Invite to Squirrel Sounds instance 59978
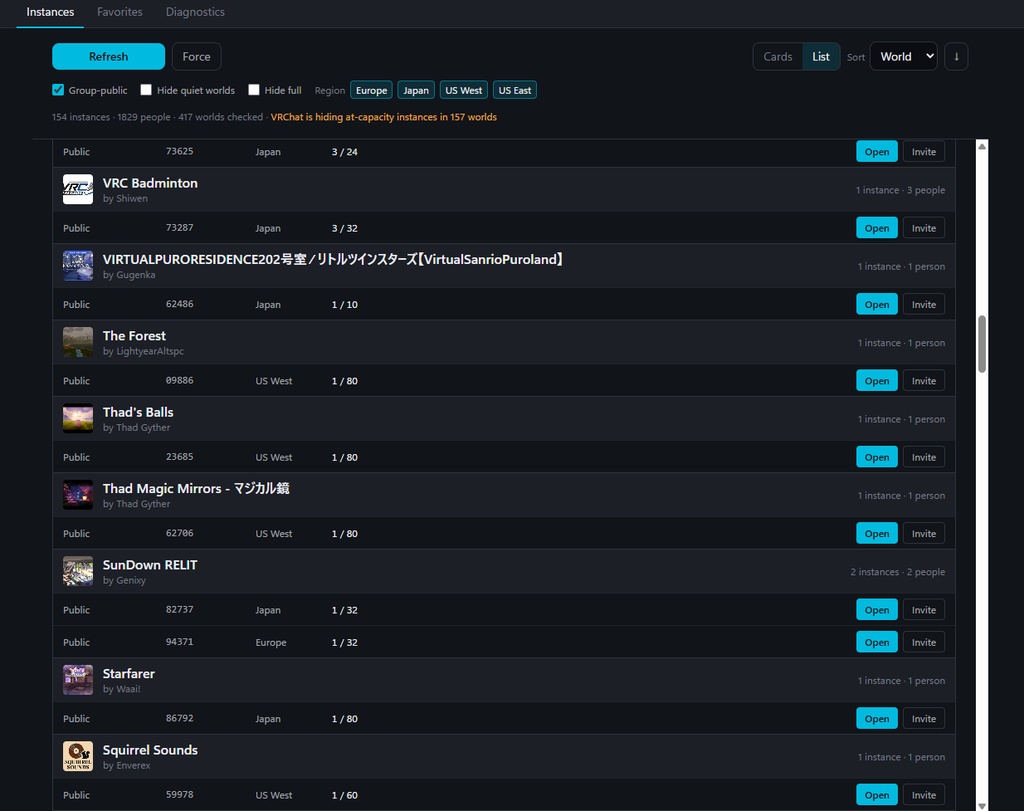 pyautogui.click(x=924, y=795)
